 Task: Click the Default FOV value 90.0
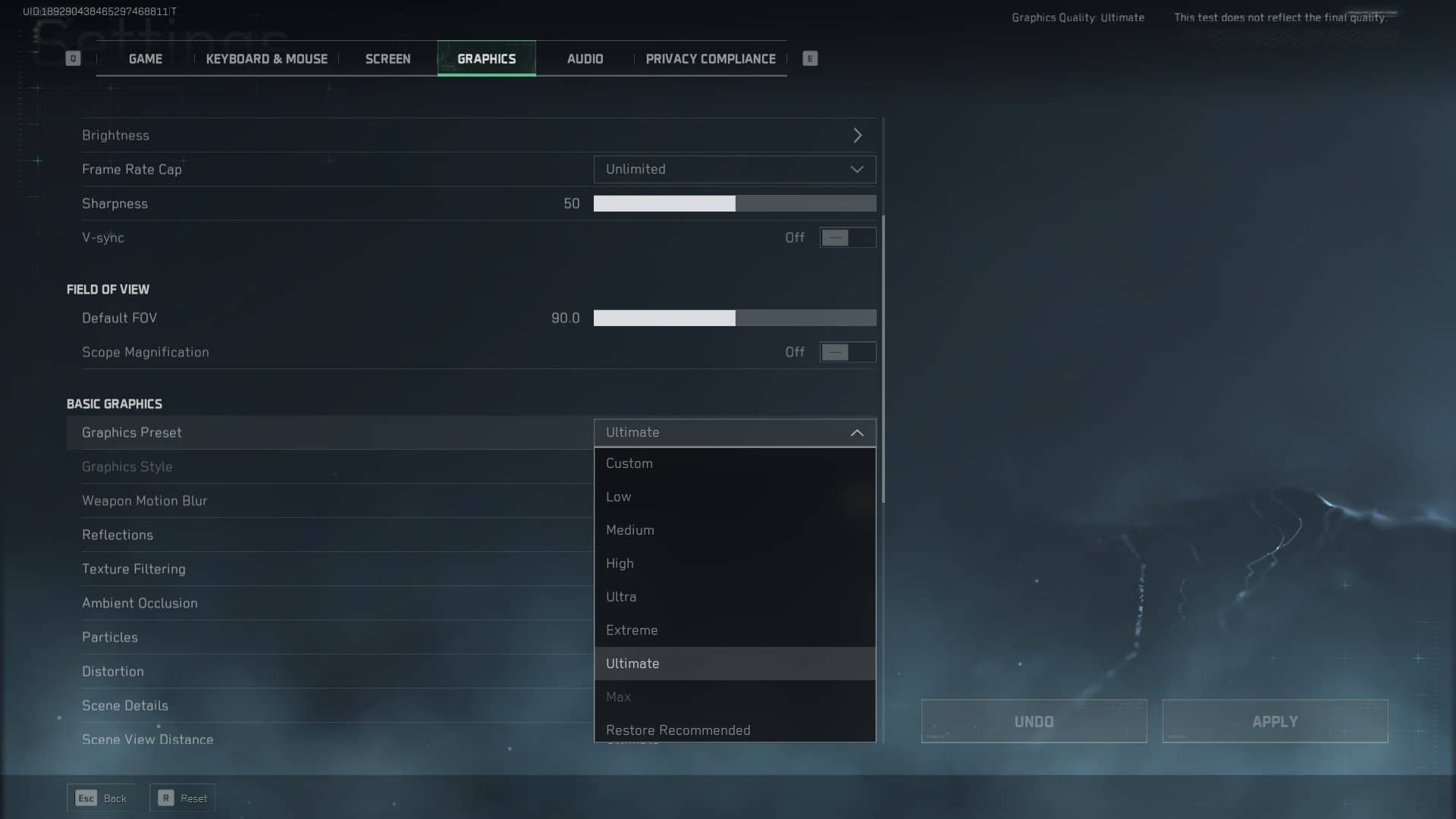click(566, 318)
